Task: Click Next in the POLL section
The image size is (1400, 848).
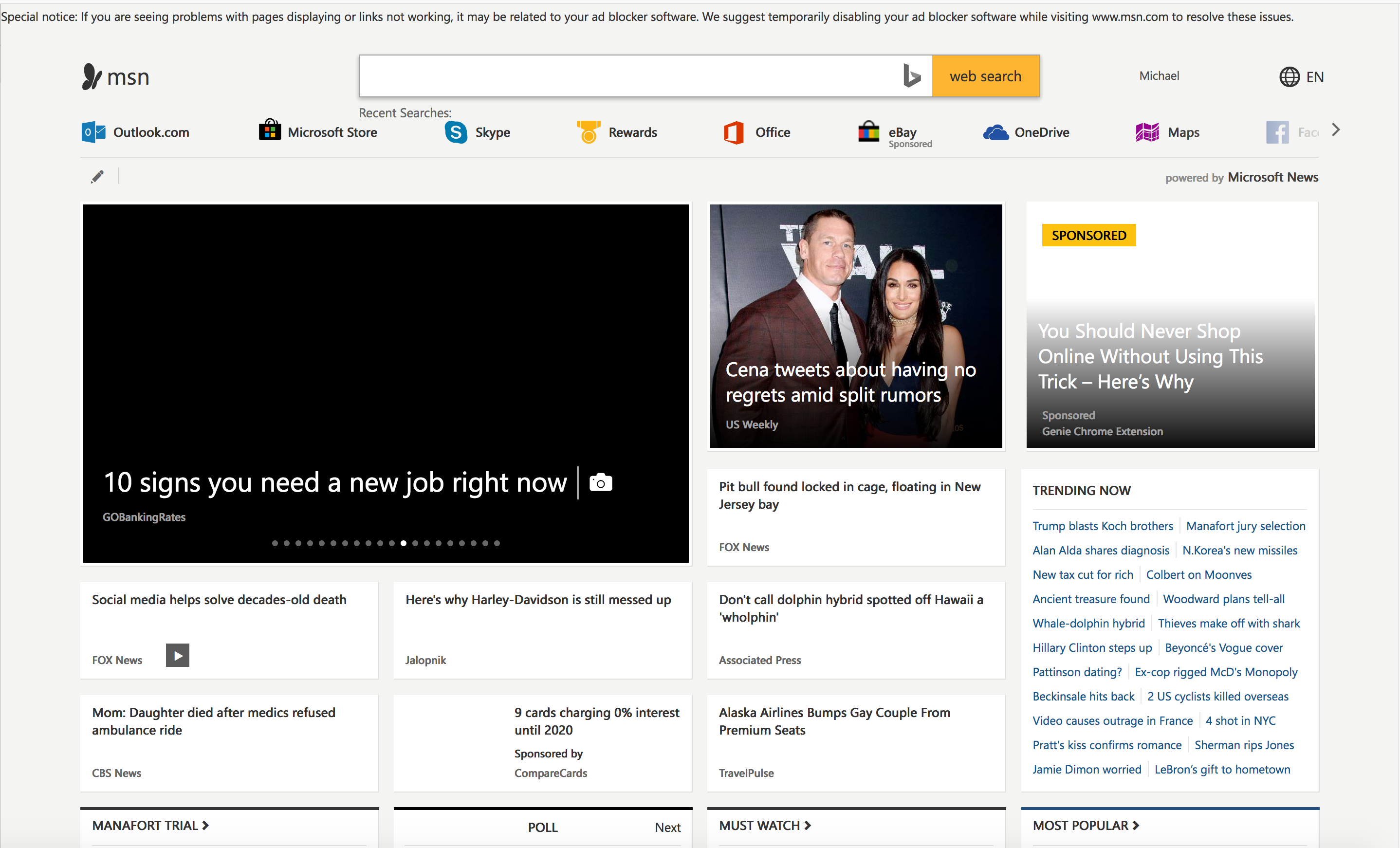Action: [x=667, y=828]
